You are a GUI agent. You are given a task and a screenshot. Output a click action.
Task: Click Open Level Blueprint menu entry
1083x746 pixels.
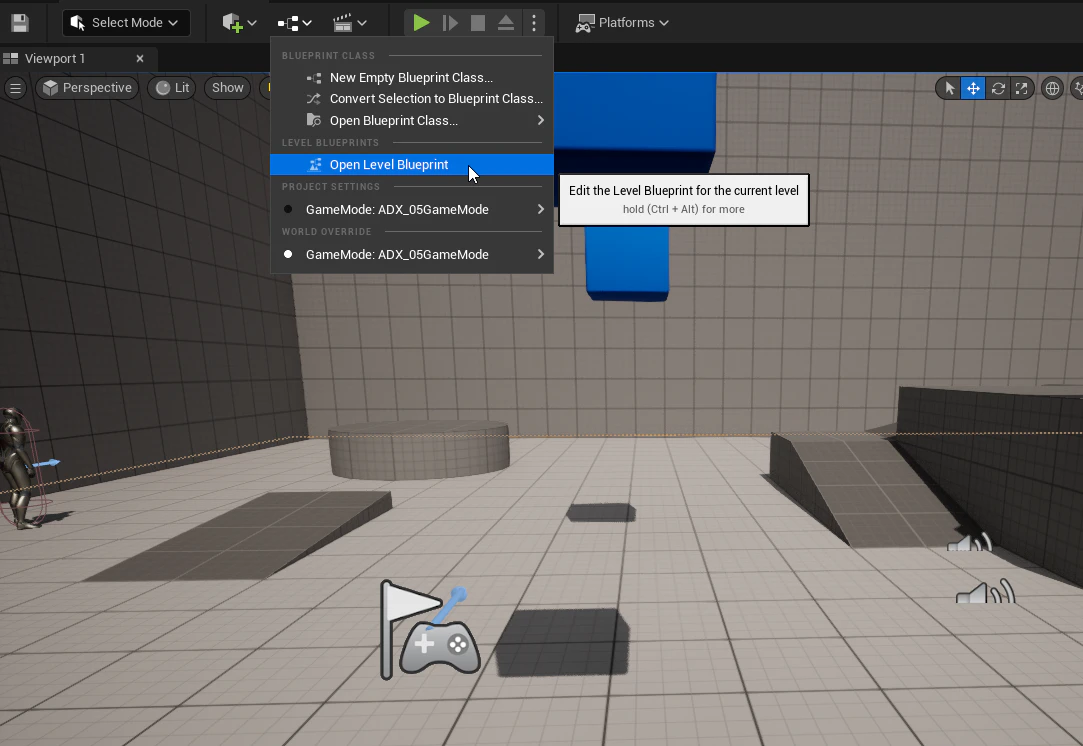[412, 164]
